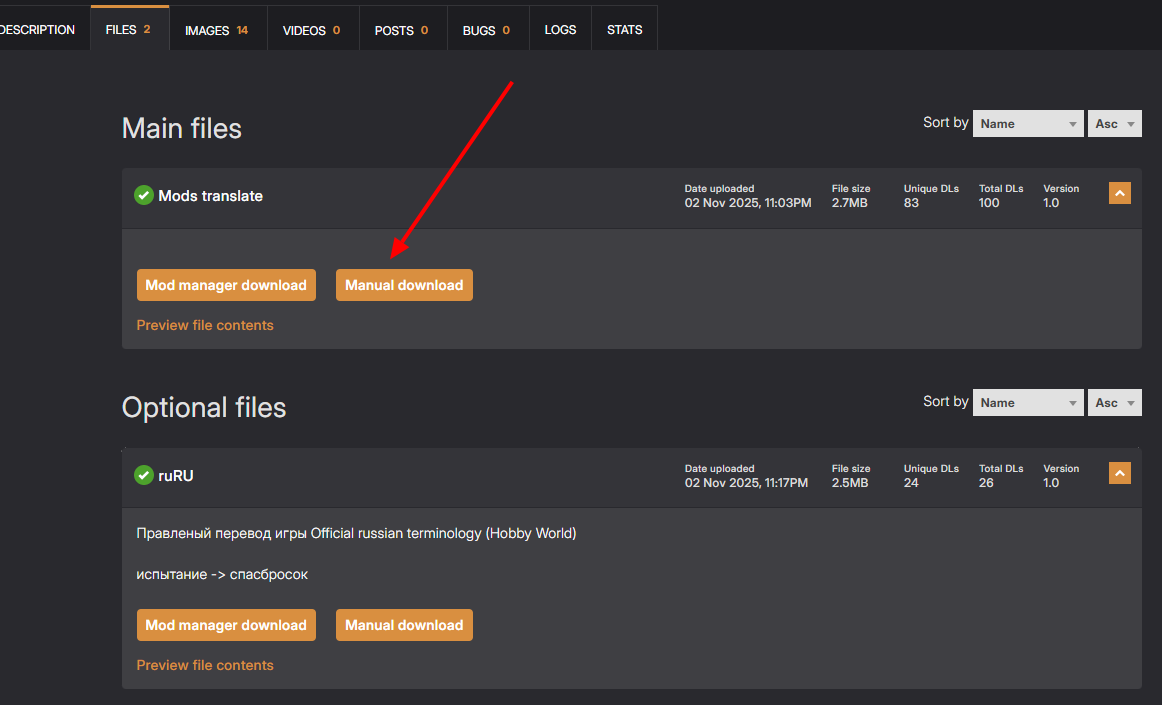This screenshot has width=1162, height=705.
Task: Open Main files Sort by Name dropdown
Action: [1027, 124]
